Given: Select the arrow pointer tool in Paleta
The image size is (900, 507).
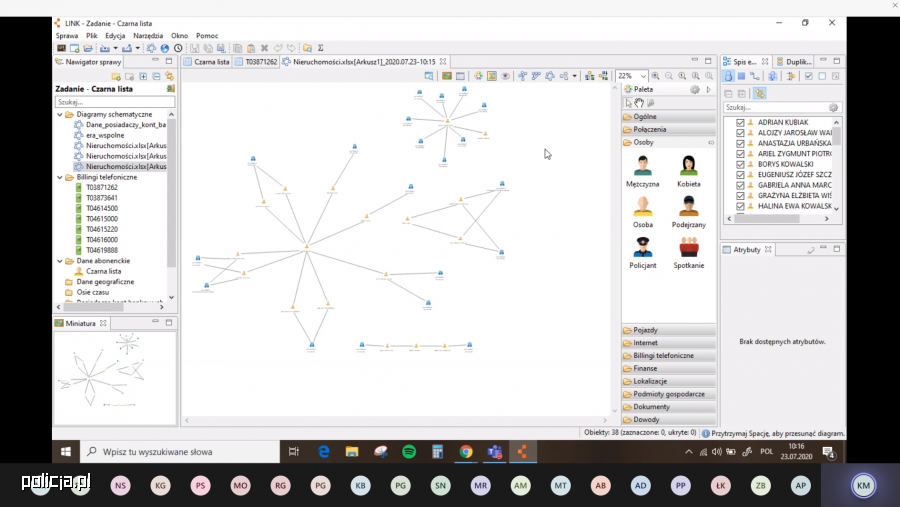Looking at the screenshot, I should click(629, 103).
